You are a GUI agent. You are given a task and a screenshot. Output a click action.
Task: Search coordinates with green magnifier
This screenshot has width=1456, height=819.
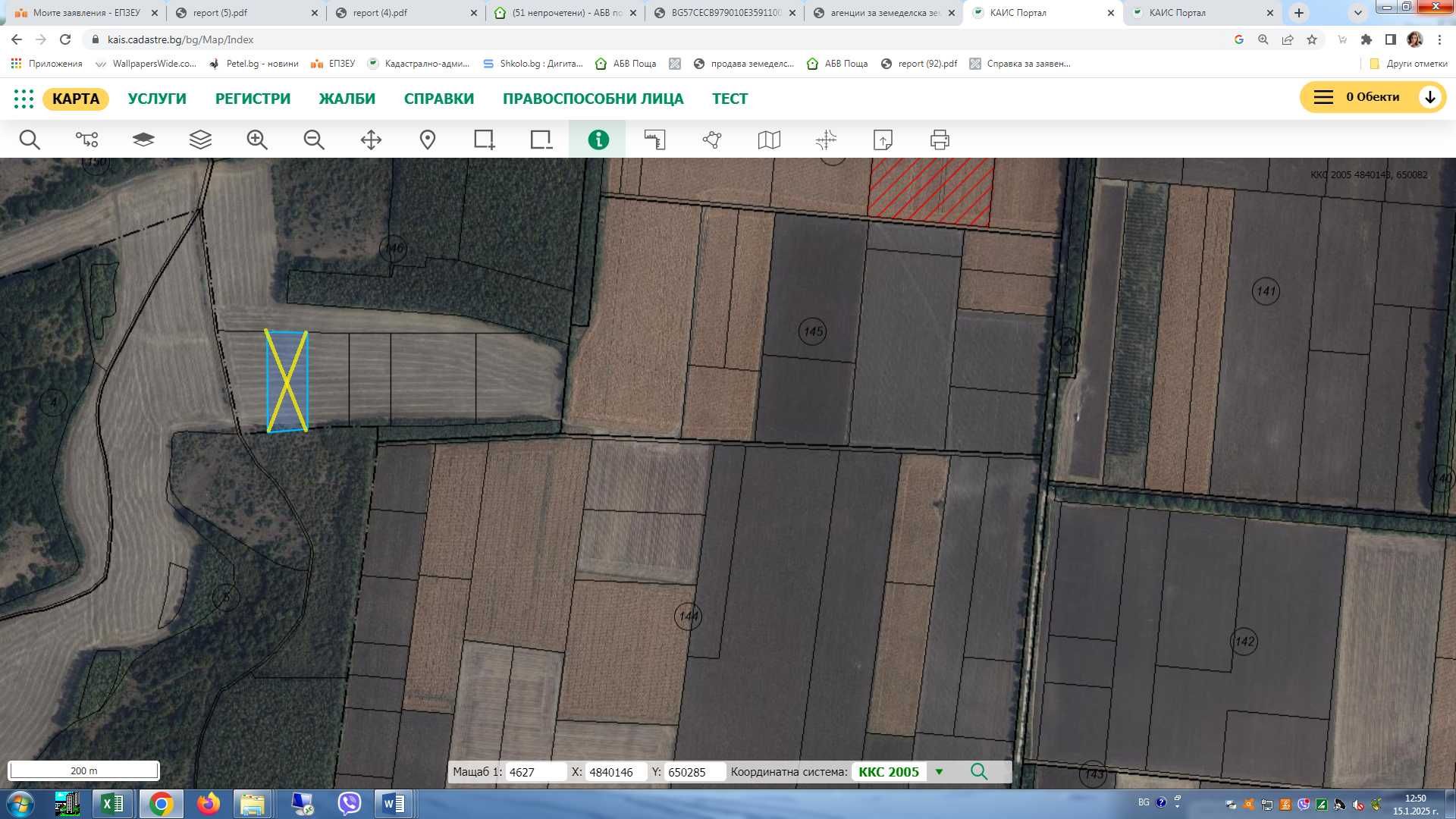(x=979, y=771)
